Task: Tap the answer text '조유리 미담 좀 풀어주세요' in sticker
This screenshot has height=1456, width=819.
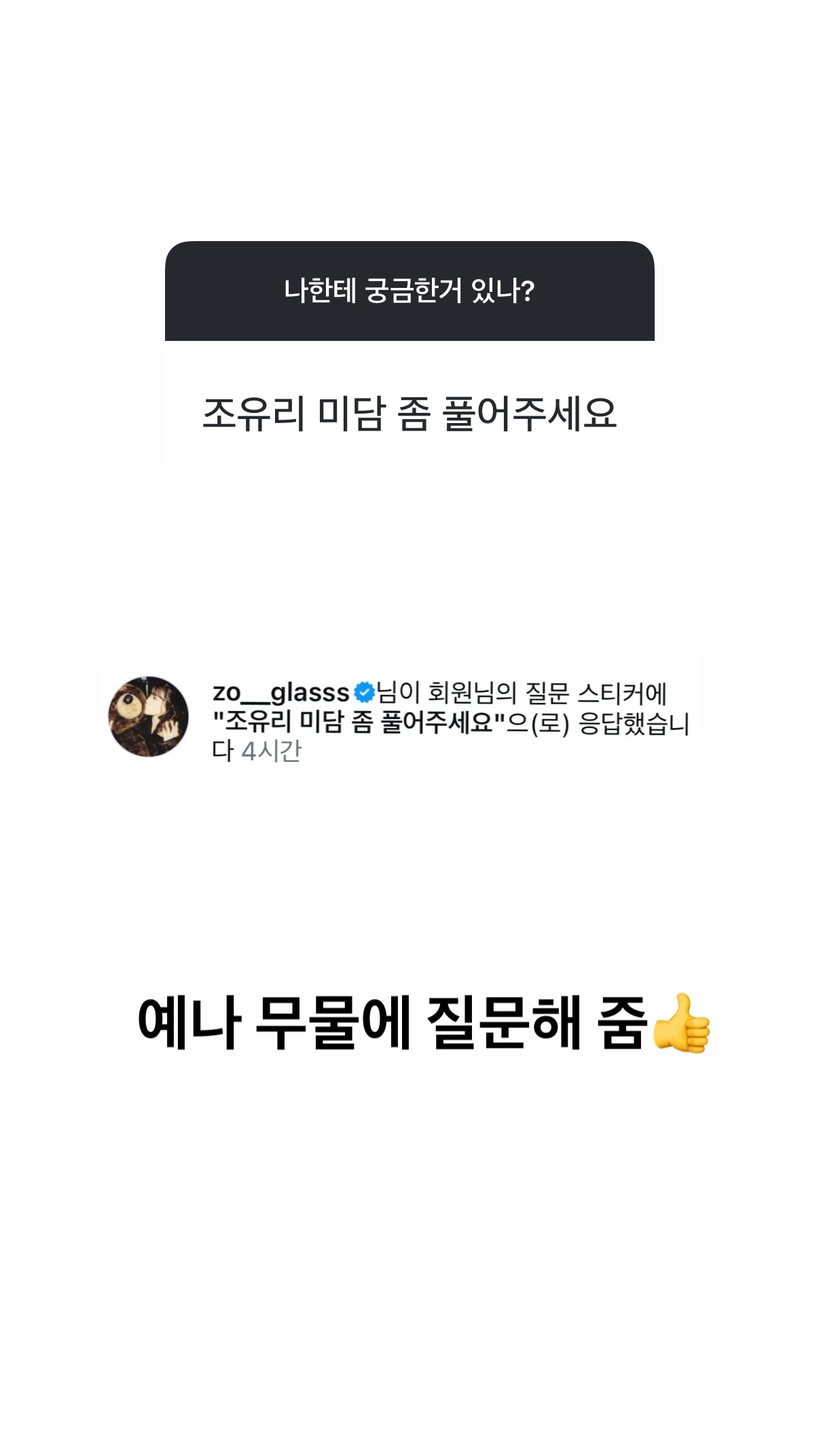Action: pos(409,413)
